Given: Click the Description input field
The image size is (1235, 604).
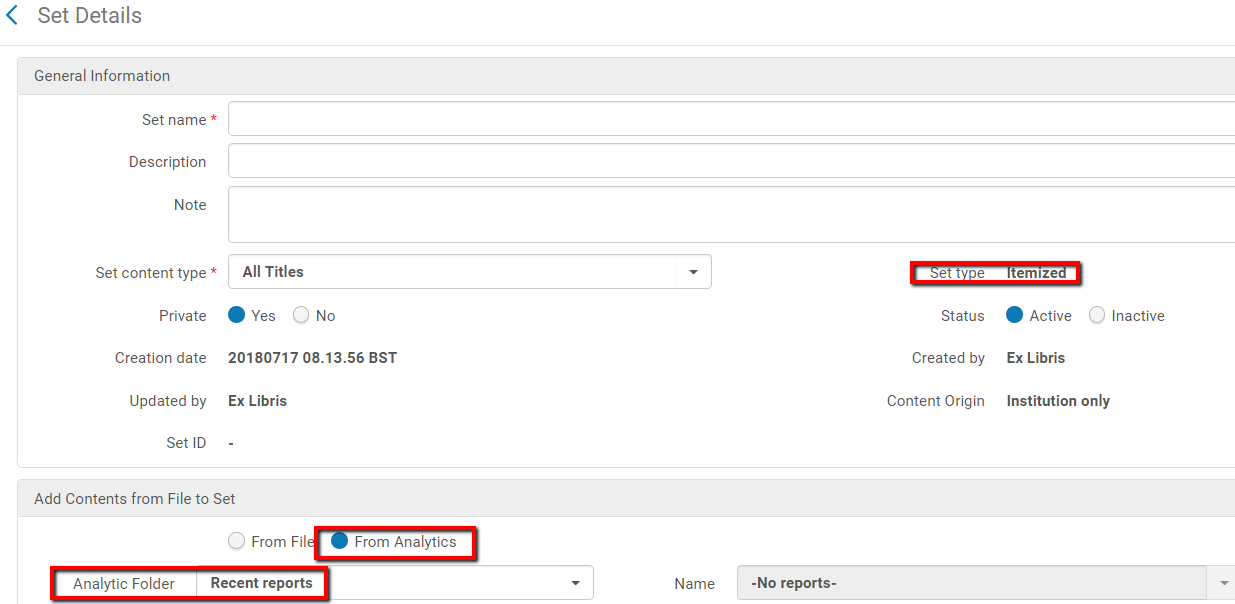Looking at the screenshot, I should tap(731, 161).
